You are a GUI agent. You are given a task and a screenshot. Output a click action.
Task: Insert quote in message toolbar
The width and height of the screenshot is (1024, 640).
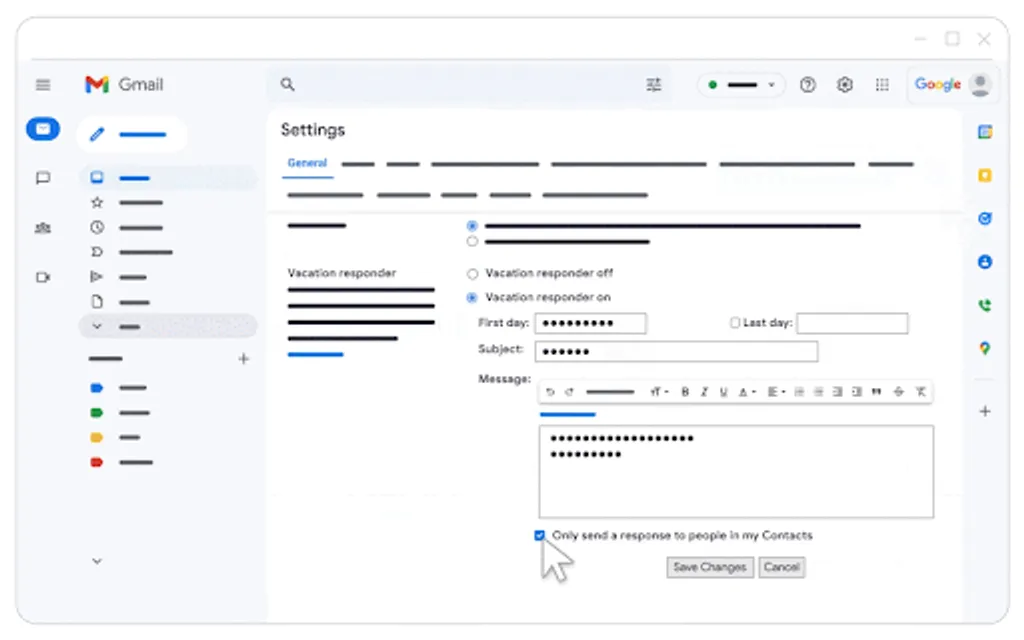pyautogui.click(x=876, y=392)
